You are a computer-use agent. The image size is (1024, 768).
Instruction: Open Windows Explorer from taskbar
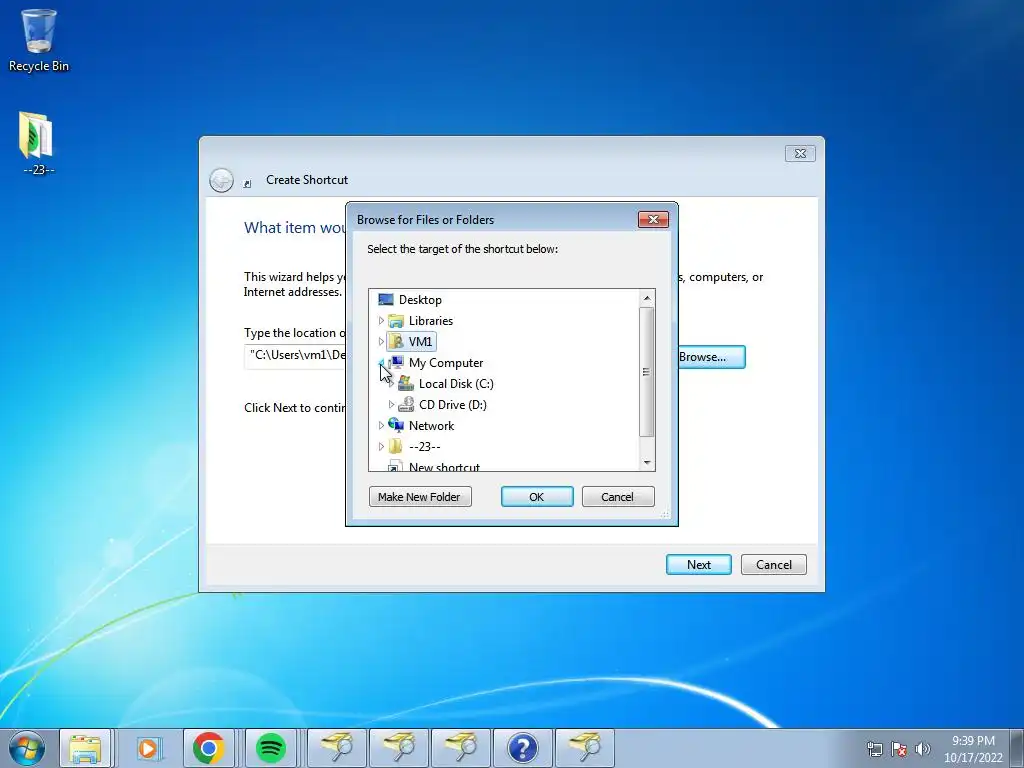click(86, 748)
